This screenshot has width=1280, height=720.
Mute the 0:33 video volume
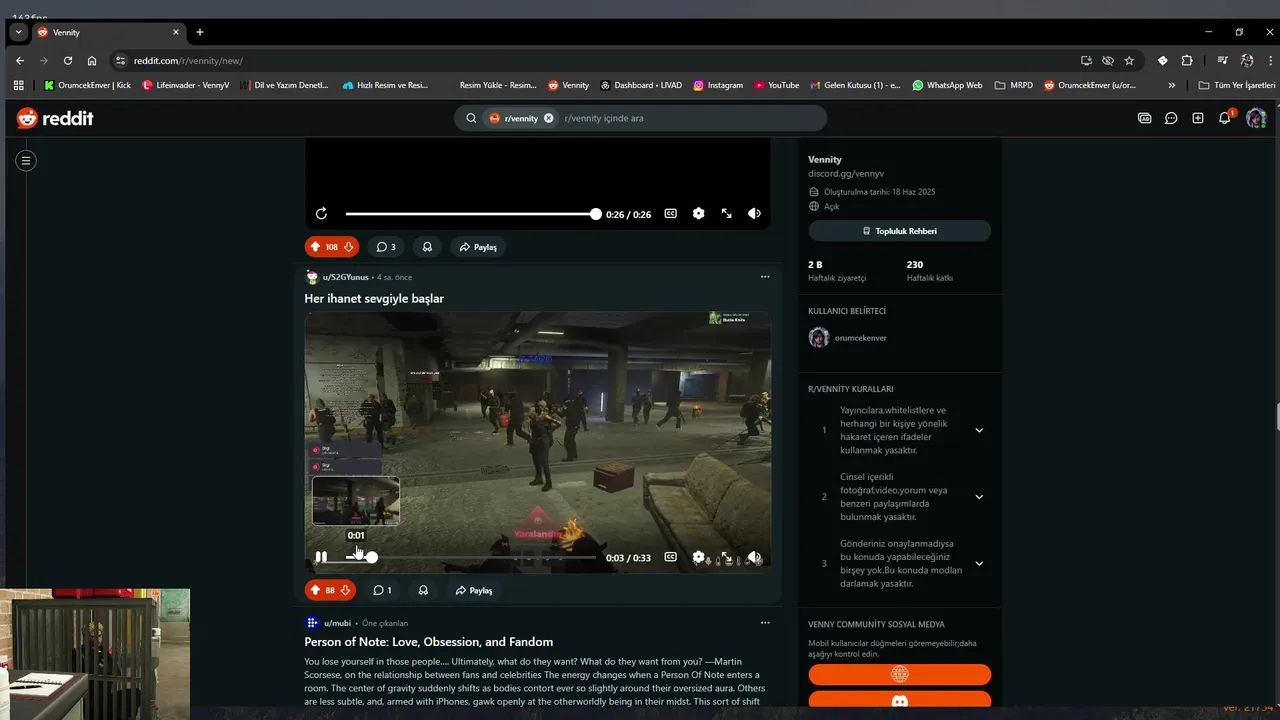pyautogui.click(x=754, y=557)
